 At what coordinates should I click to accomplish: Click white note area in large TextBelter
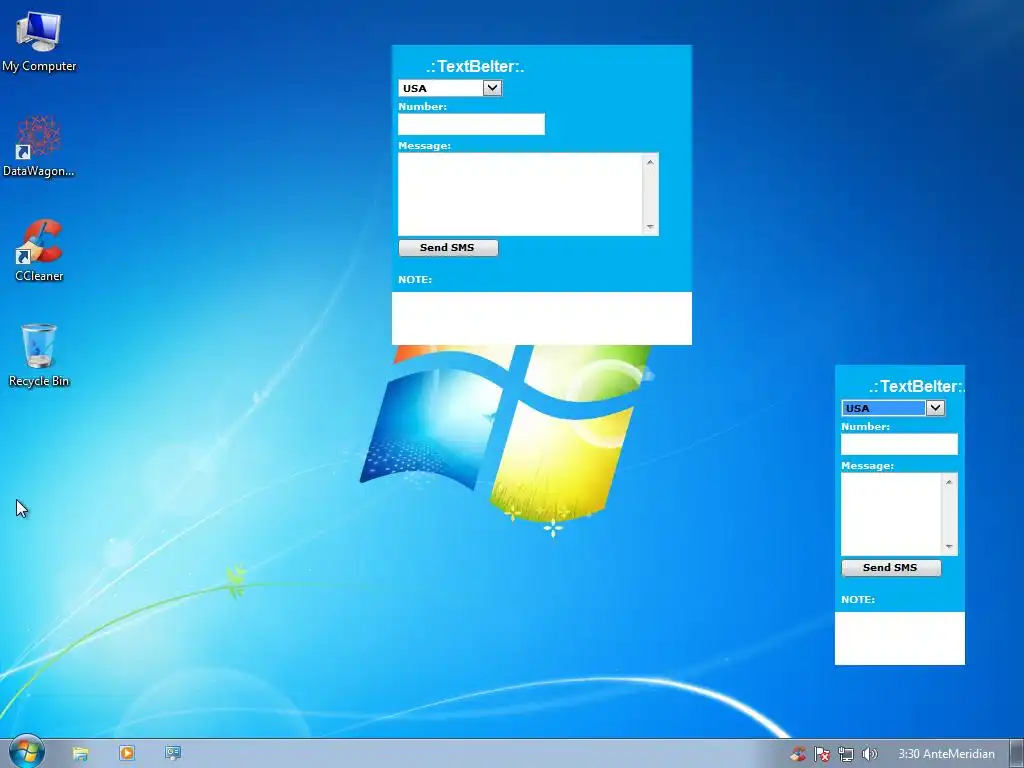tap(542, 318)
